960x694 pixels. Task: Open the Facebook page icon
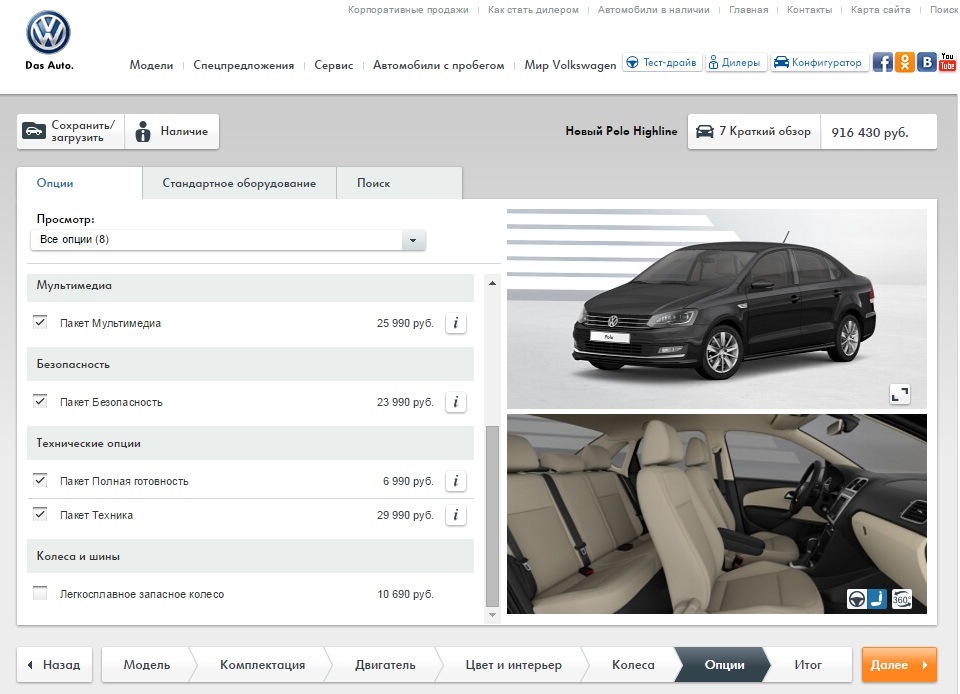pyautogui.click(x=882, y=62)
